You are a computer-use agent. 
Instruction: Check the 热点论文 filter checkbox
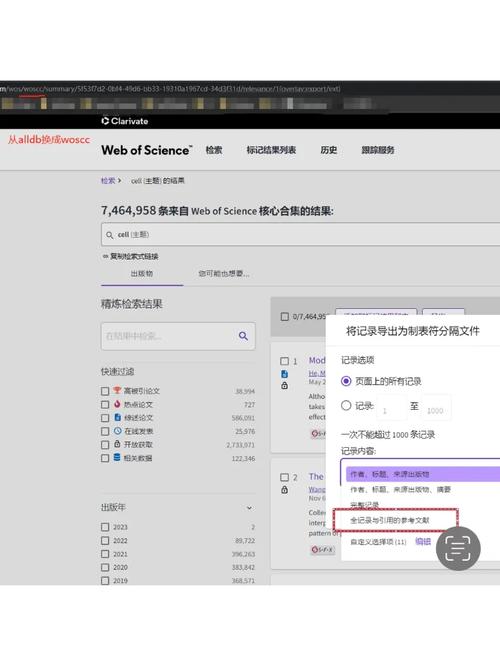point(105,404)
